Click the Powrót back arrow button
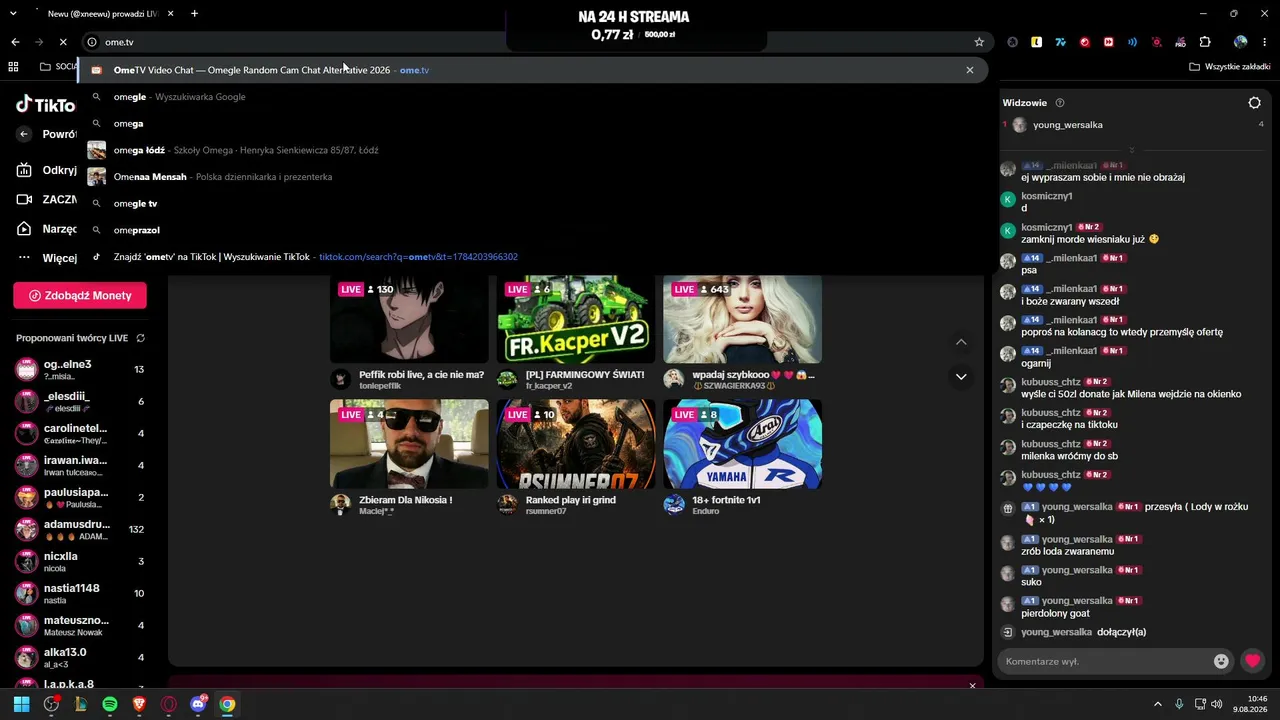Viewport: 1280px width, 720px height. (25, 134)
